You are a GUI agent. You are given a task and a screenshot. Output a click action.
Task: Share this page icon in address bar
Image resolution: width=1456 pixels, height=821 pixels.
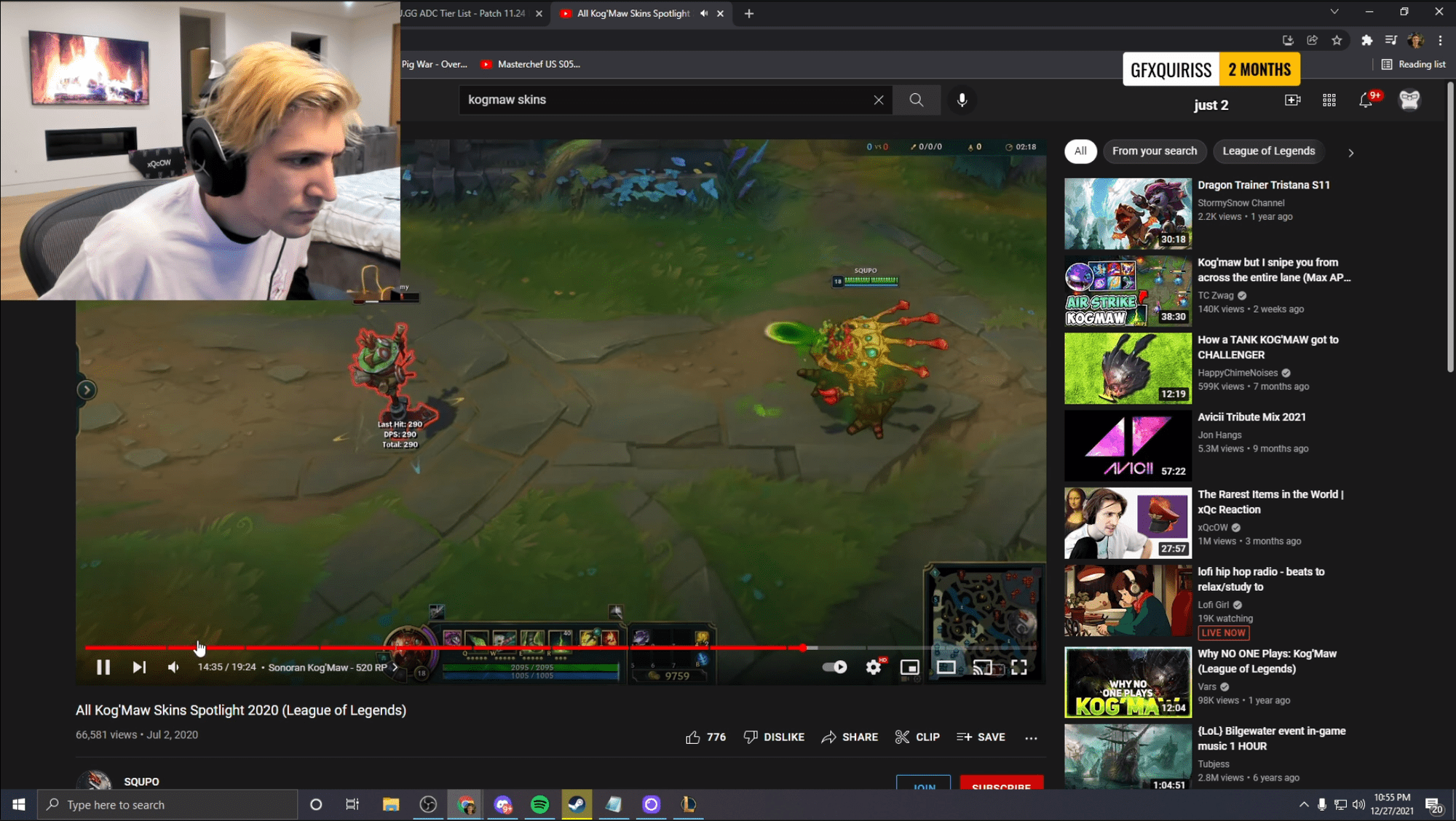click(x=1312, y=40)
